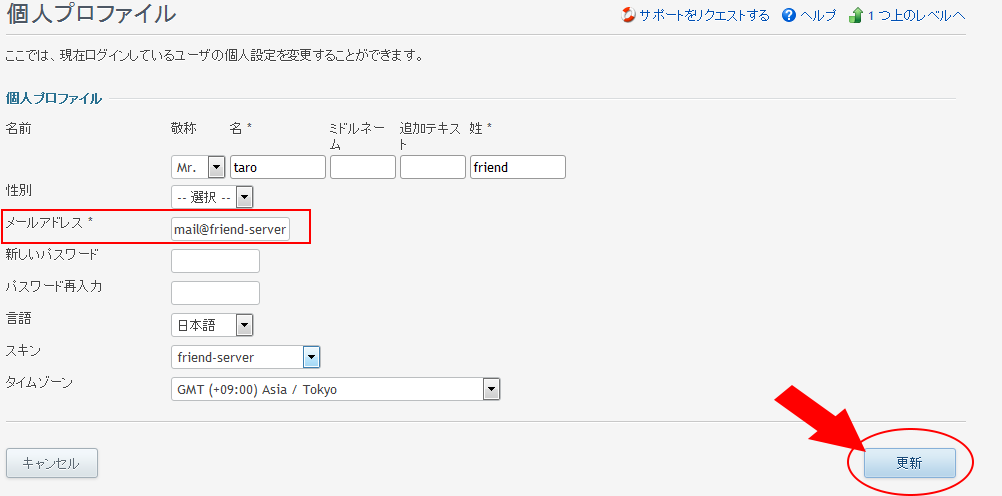This screenshot has width=1002, height=496.
Task: Open the 日本語 language dropdown
Action: pos(212,325)
